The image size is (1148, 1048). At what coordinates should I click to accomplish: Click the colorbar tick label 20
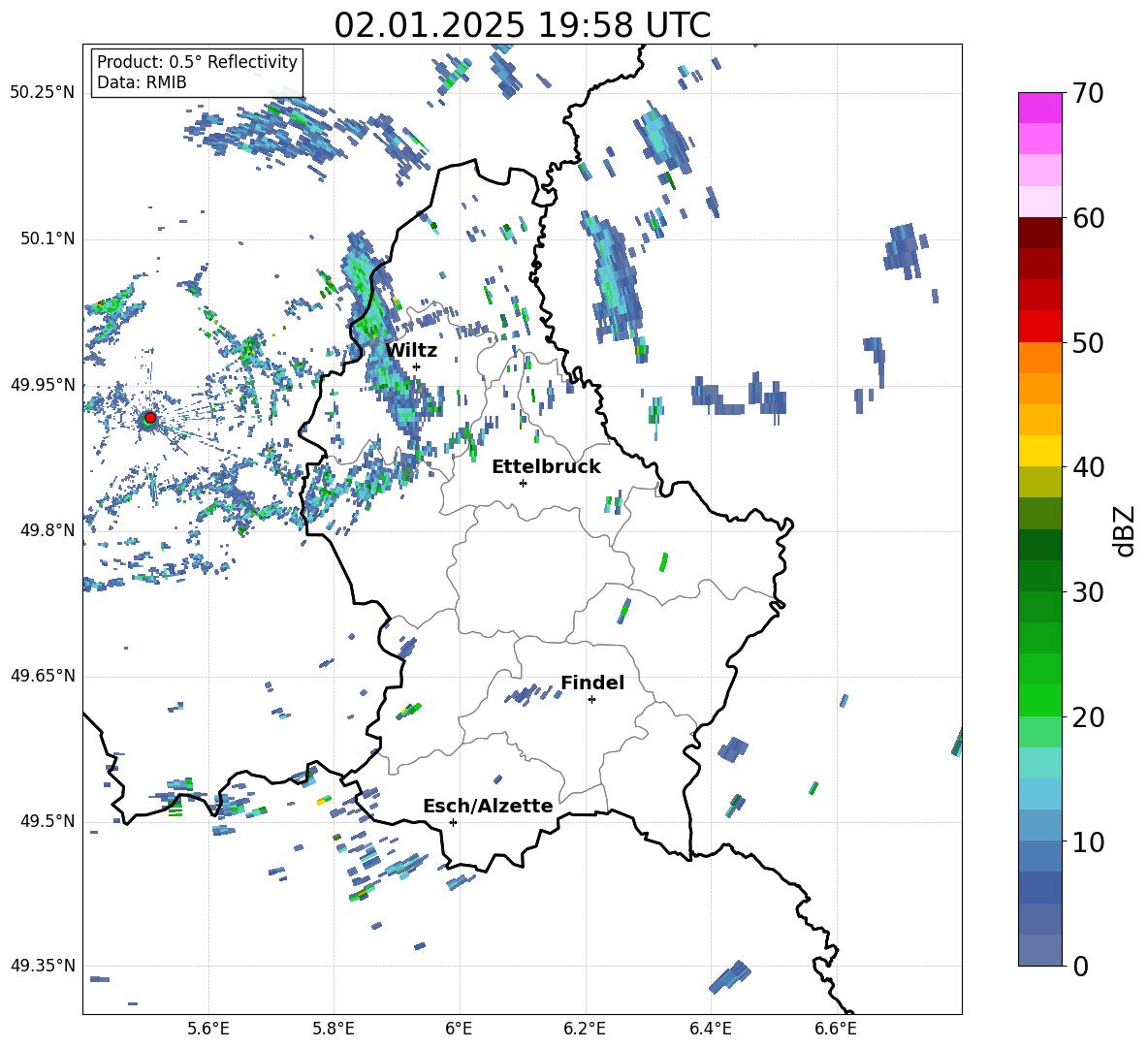tap(1088, 716)
